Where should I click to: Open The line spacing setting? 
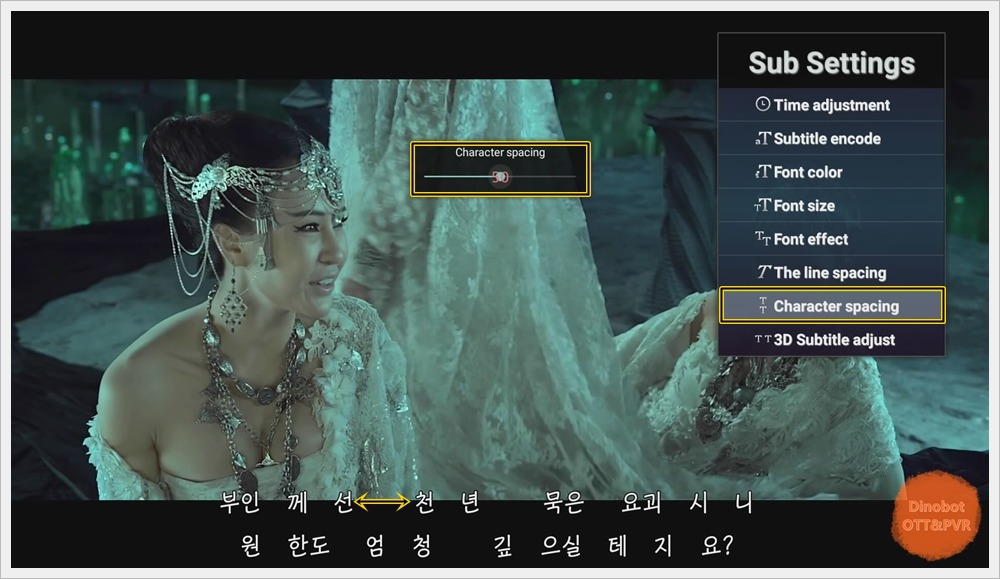[831, 272]
